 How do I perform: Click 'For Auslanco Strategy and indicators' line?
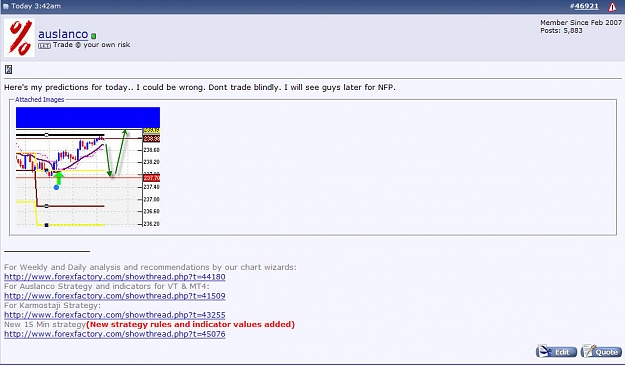coord(107,286)
